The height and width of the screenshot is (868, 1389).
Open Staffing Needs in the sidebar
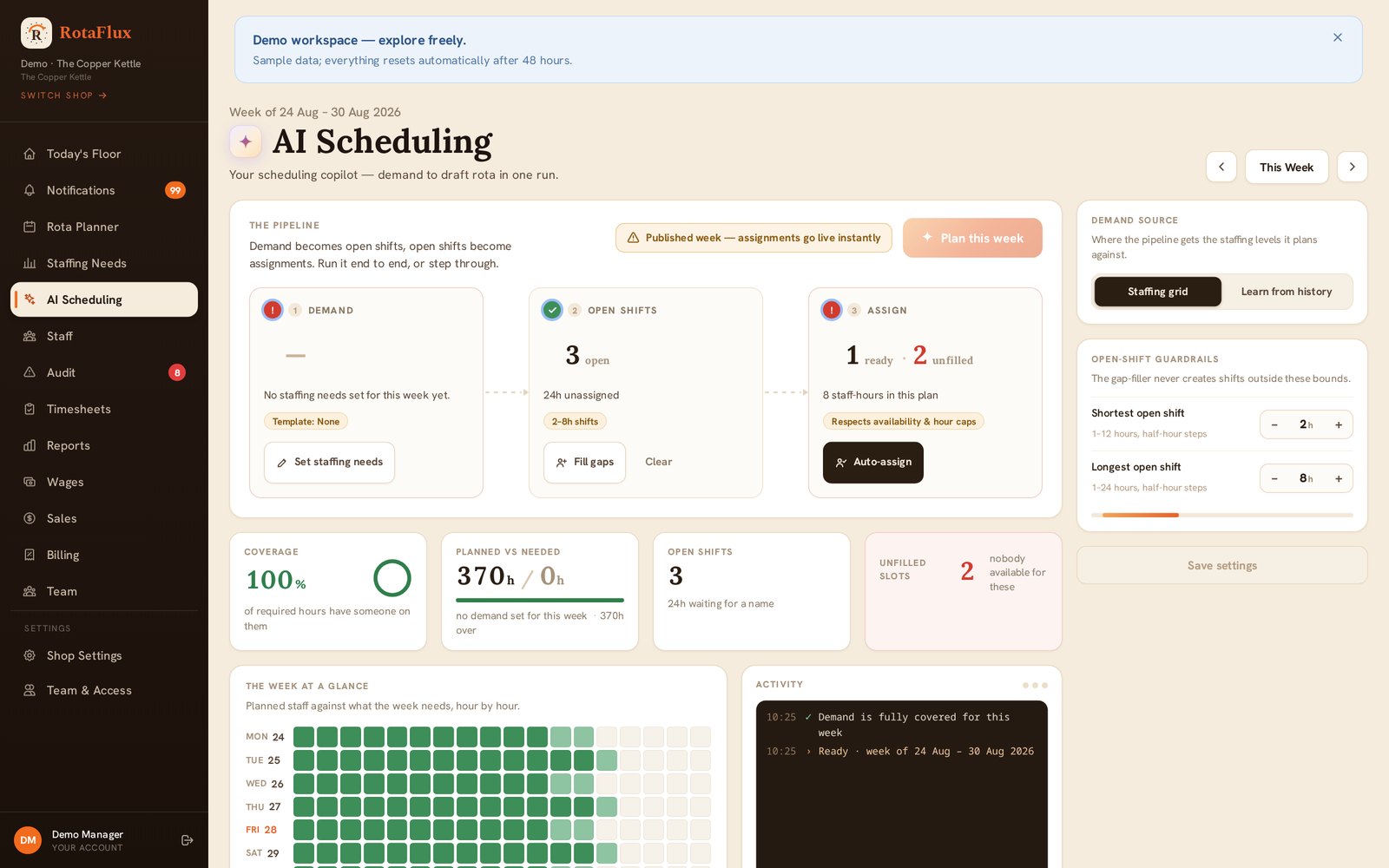point(104,263)
